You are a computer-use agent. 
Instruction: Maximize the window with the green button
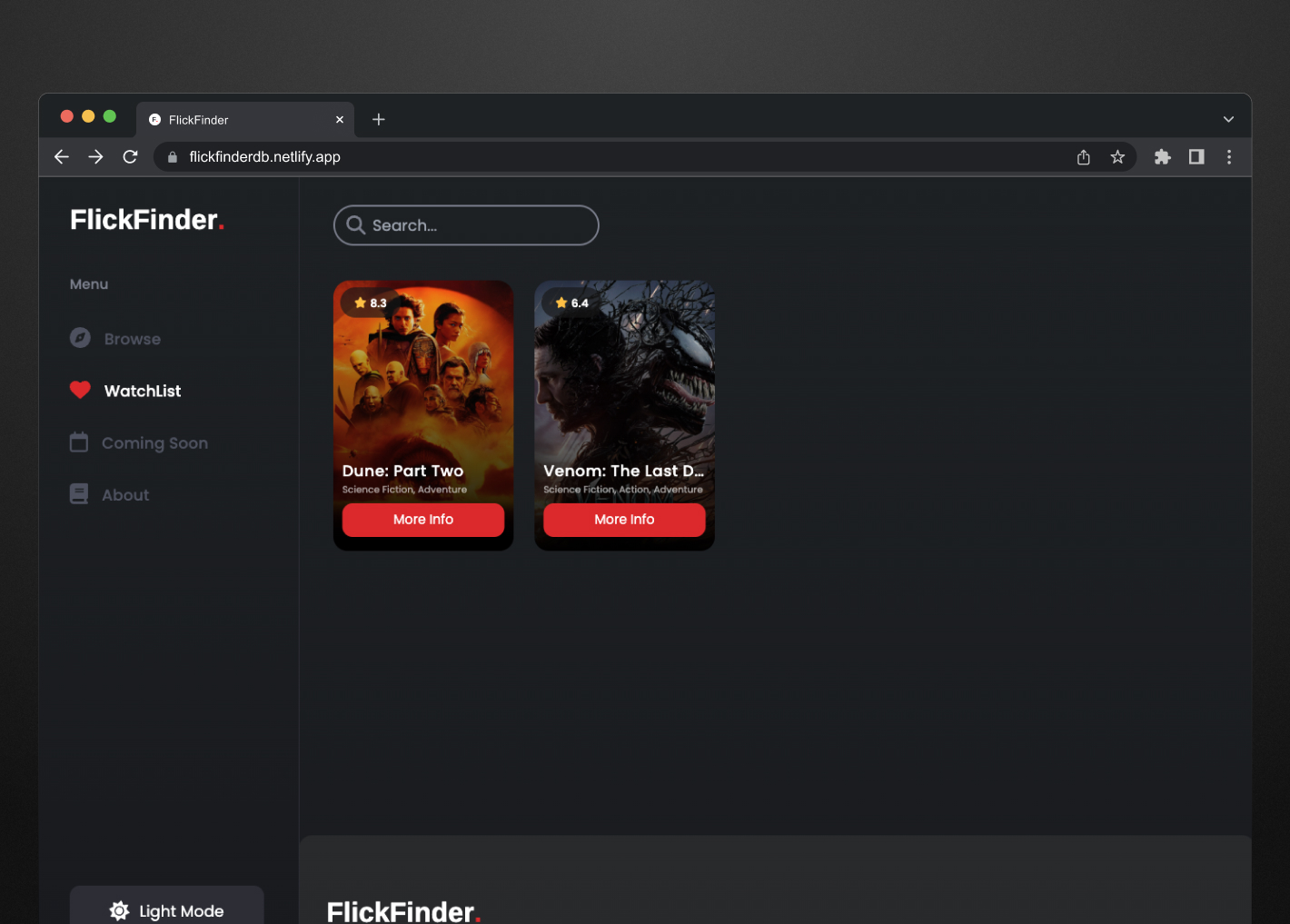110,116
